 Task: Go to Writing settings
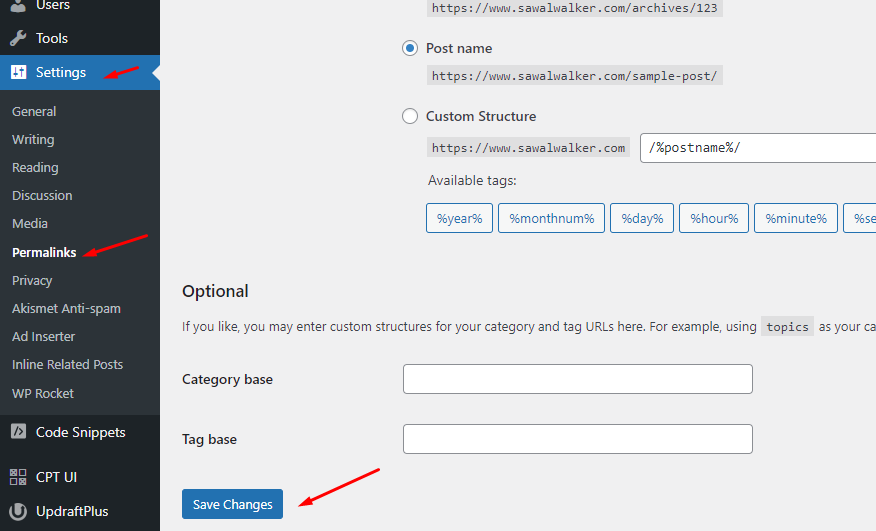(x=33, y=139)
